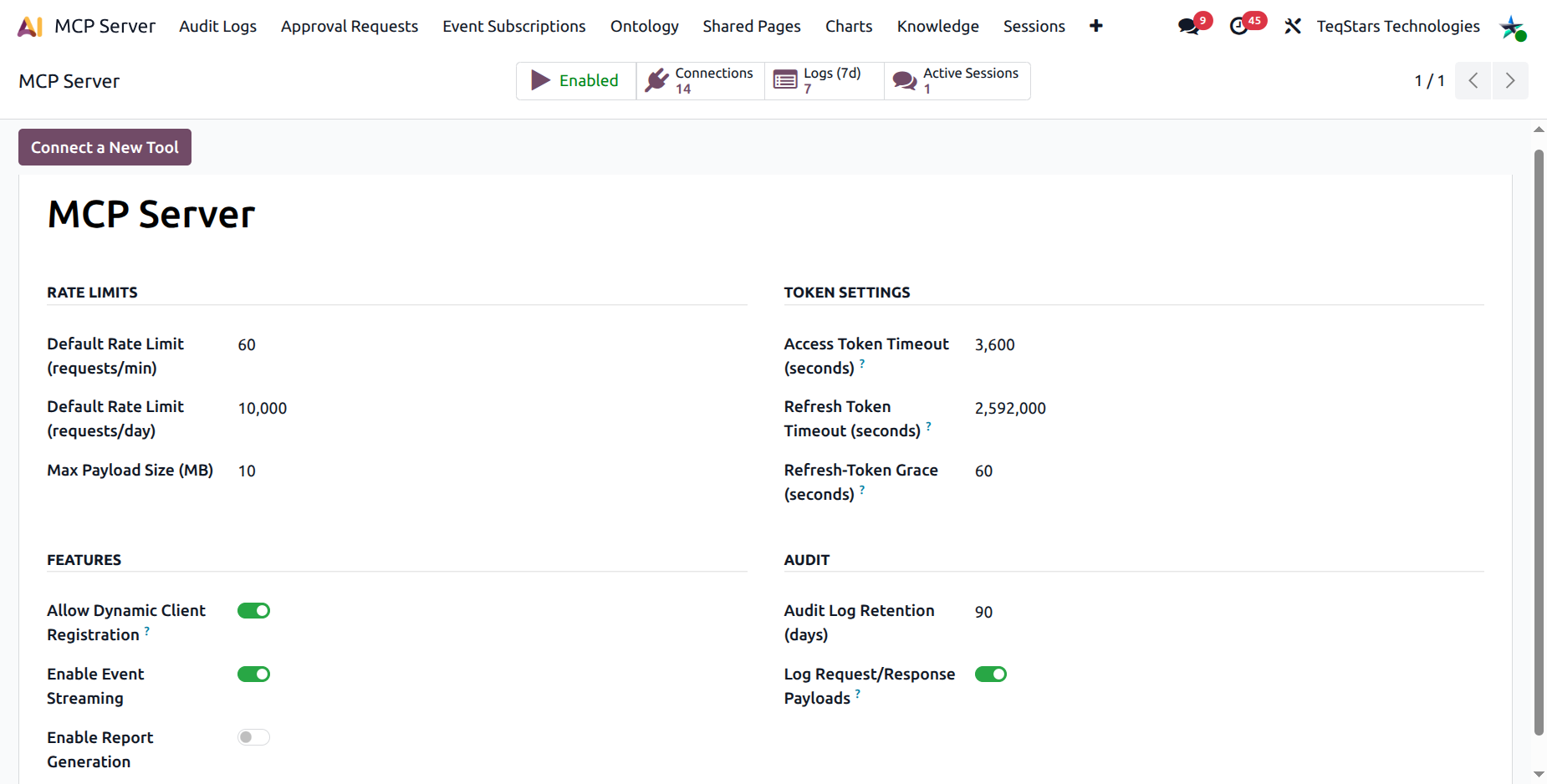Click the RATE LIMITS section heading
Screen dimensions: 1547x784
point(92,293)
